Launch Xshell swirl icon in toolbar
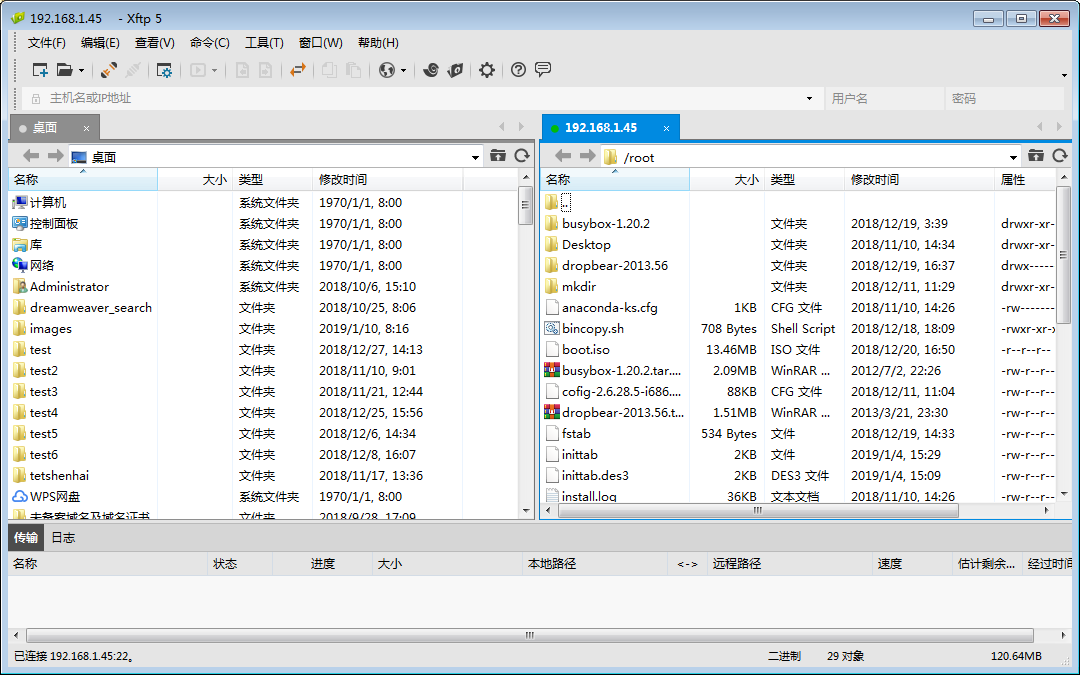 click(x=430, y=70)
